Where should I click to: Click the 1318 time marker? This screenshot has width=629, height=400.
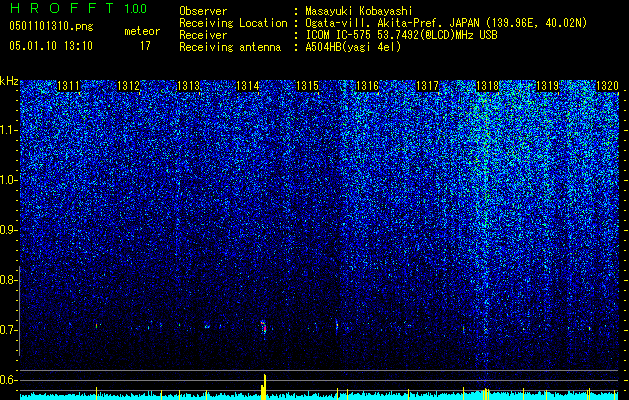coord(487,86)
